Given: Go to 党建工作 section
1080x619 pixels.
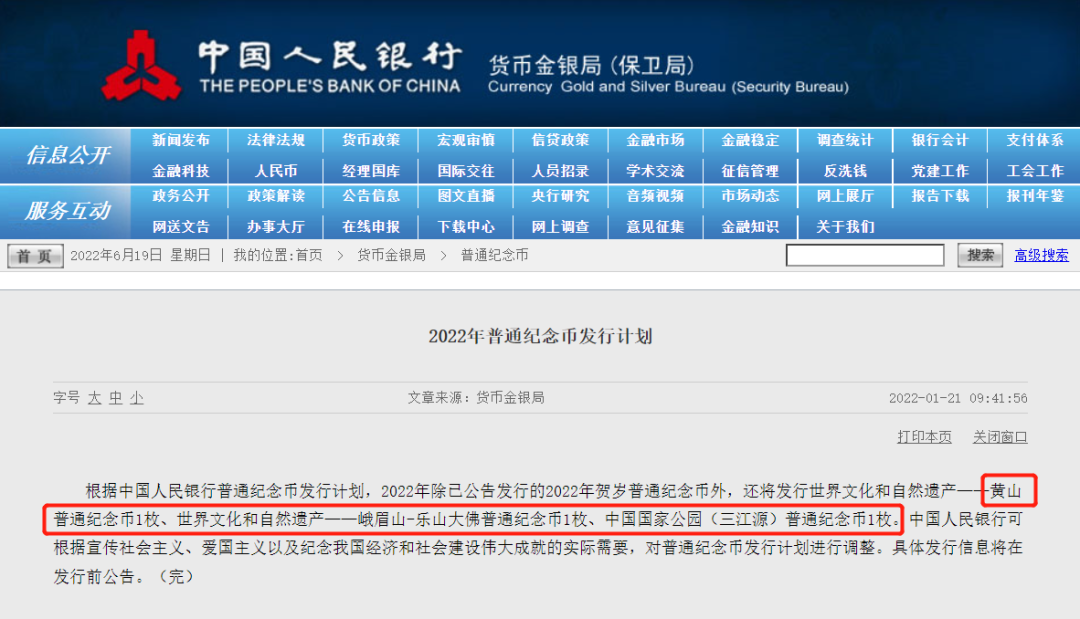Looking at the screenshot, I should [940, 171].
